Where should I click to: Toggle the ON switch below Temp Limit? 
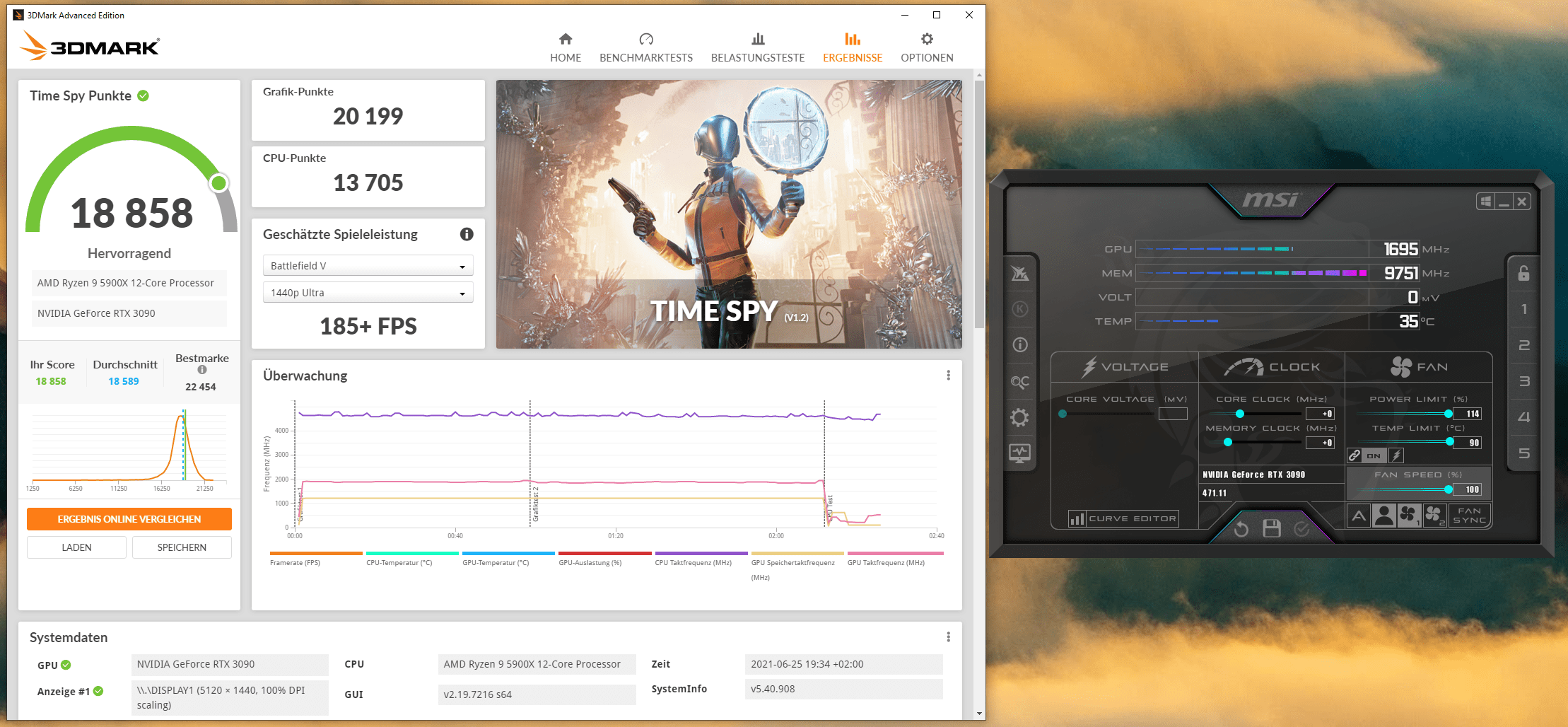[x=1374, y=455]
